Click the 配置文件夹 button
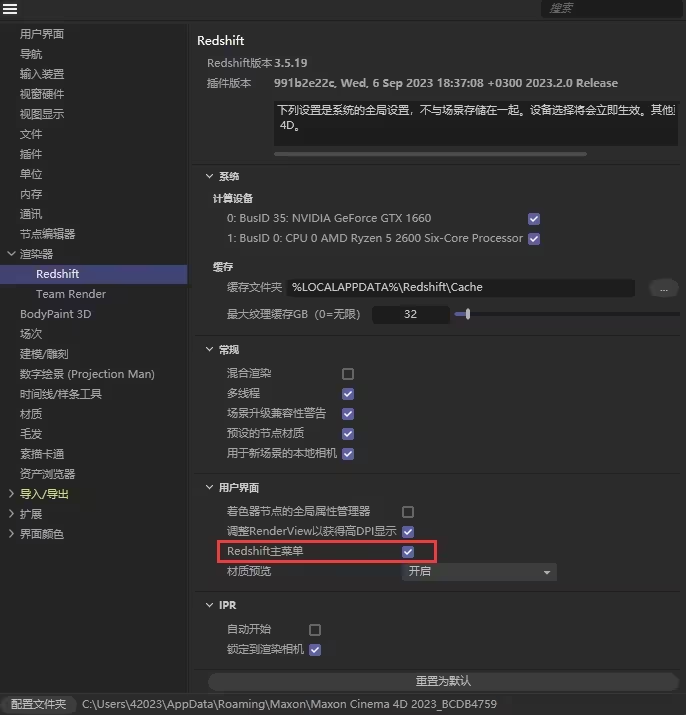The image size is (686, 715). 37,705
